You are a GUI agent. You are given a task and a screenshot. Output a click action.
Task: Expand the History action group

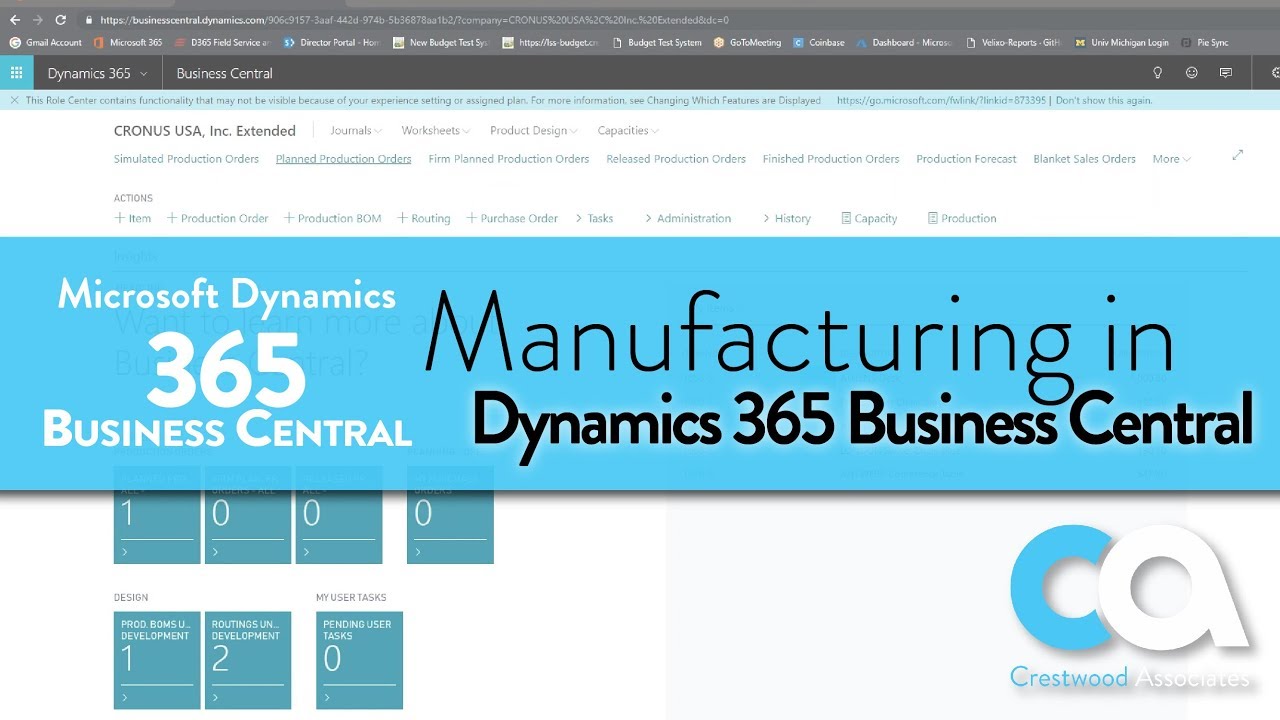coord(786,218)
